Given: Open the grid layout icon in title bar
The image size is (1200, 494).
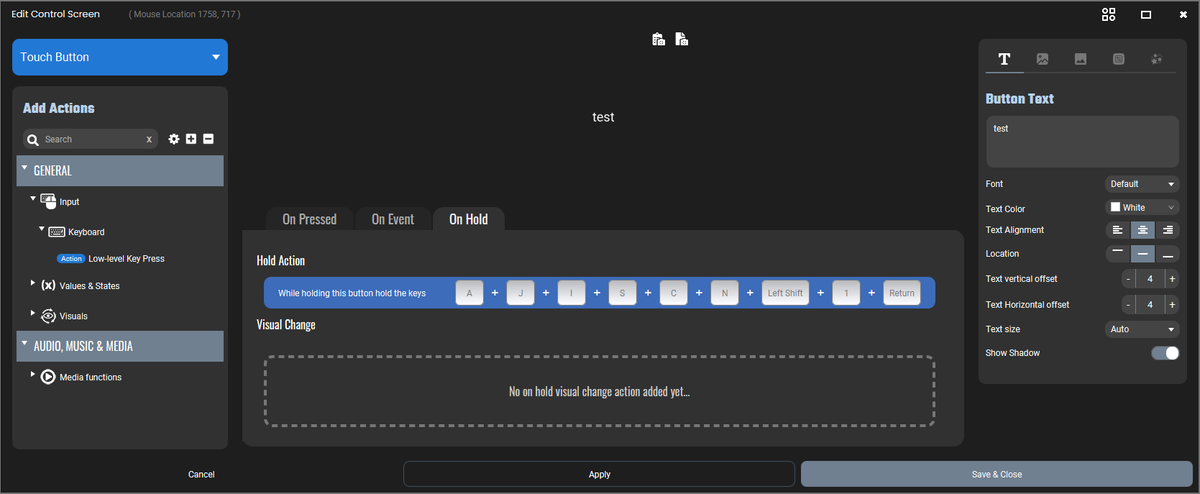Looking at the screenshot, I should [x=1108, y=14].
